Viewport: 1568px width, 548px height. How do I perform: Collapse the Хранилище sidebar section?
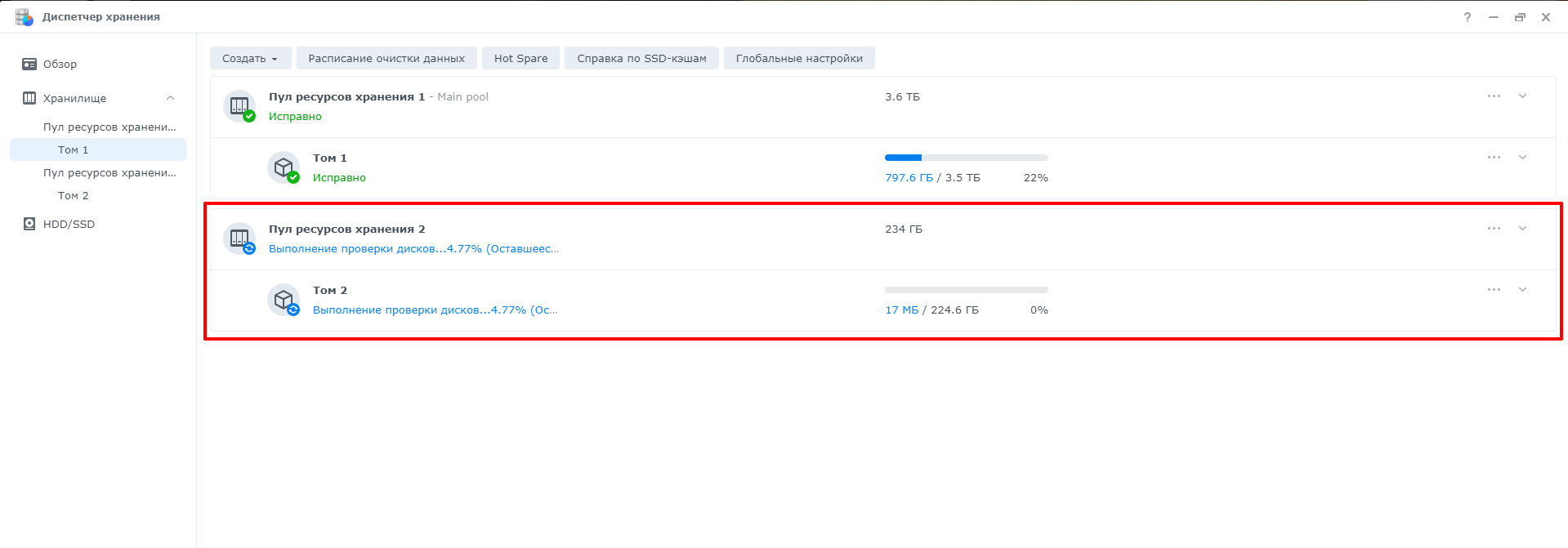tap(170, 98)
